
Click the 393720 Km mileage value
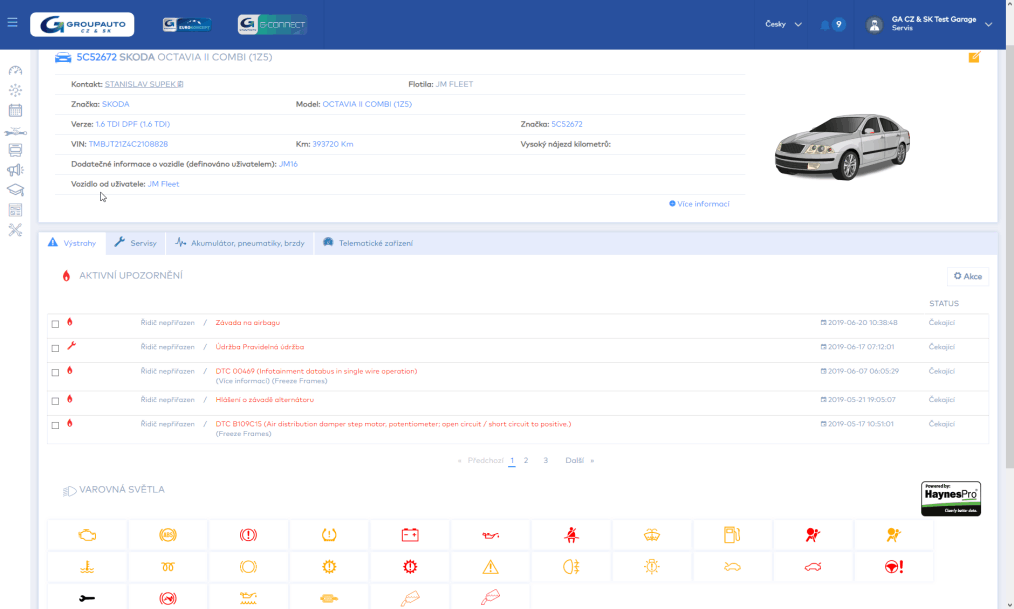click(x=332, y=144)
